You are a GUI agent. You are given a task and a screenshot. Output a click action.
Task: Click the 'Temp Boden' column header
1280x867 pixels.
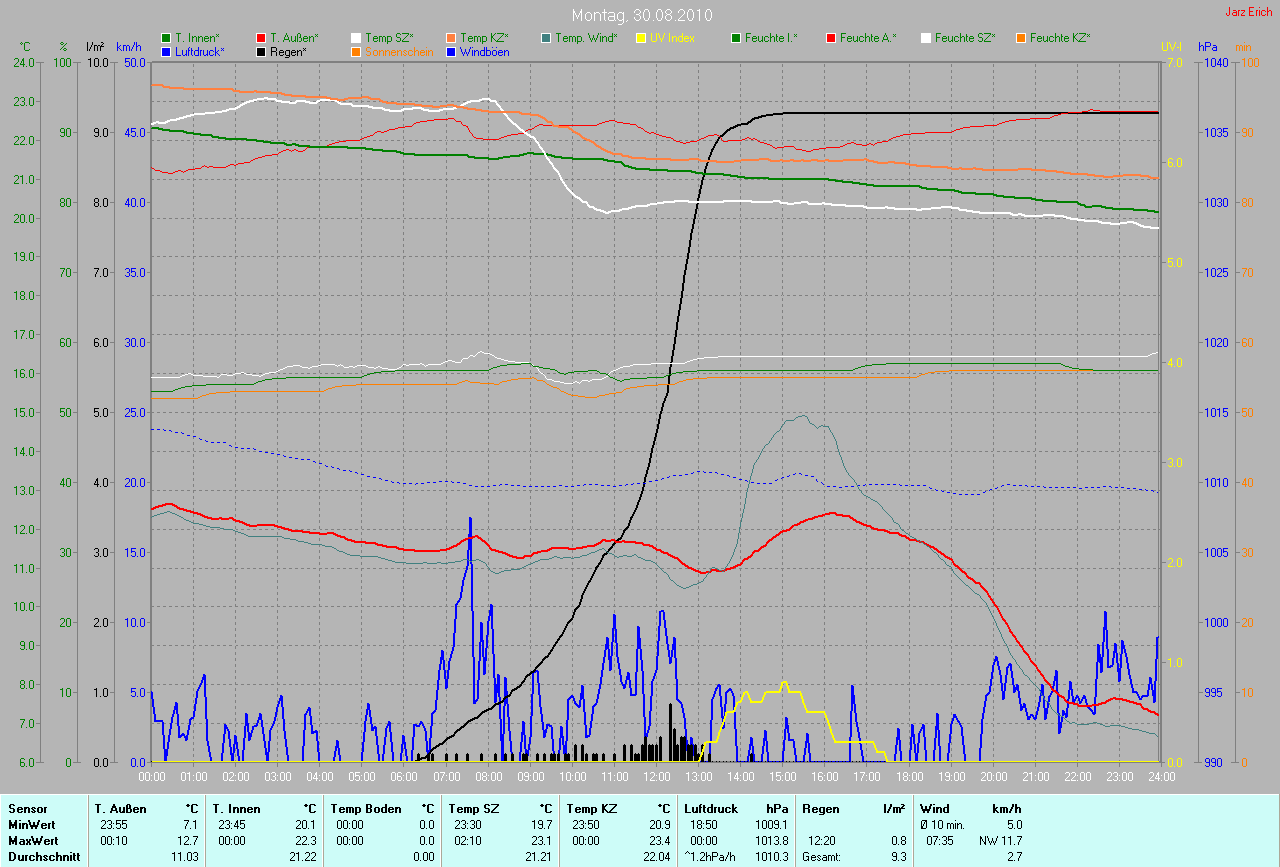tap(366, 808)
